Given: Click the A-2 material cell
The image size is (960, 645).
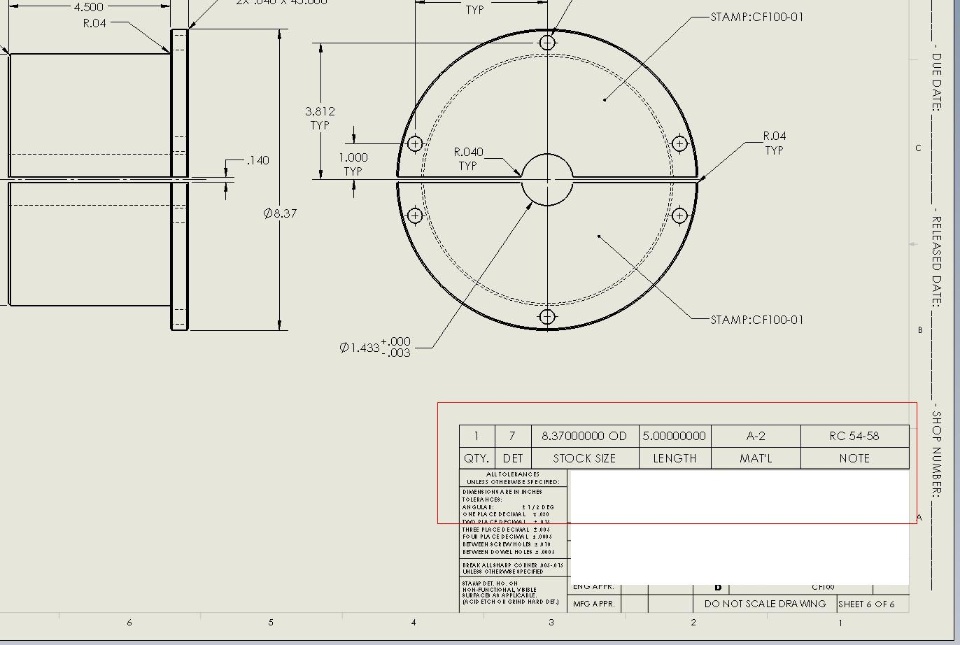Looking at the screenshot, I should 756,436.
